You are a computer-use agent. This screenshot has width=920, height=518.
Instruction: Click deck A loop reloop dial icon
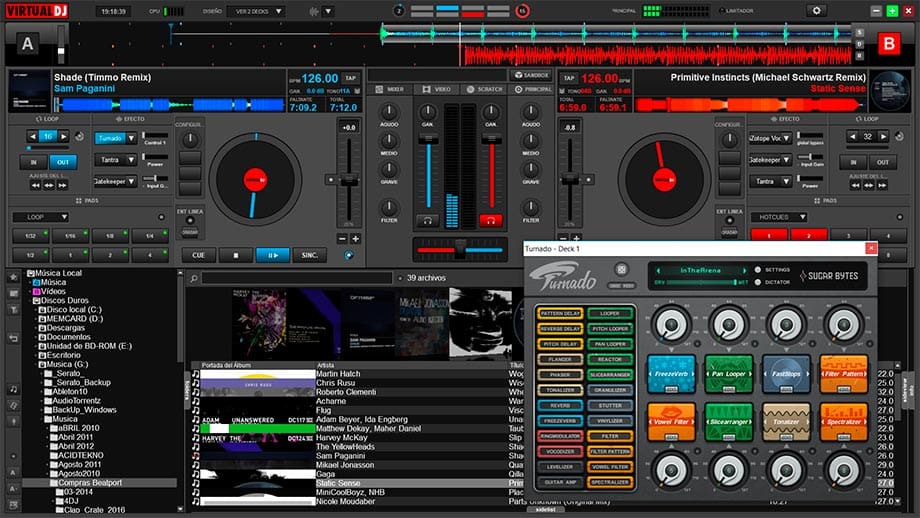click(x=80, y=136)
